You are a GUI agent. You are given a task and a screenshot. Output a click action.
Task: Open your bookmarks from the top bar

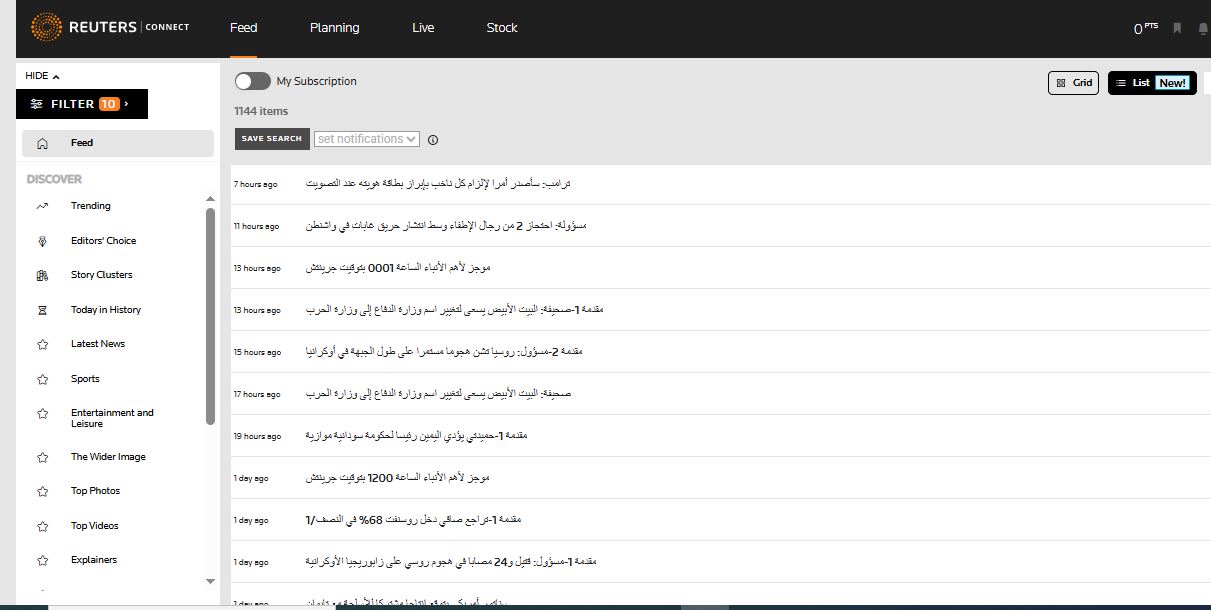(x=1176, y=29)
